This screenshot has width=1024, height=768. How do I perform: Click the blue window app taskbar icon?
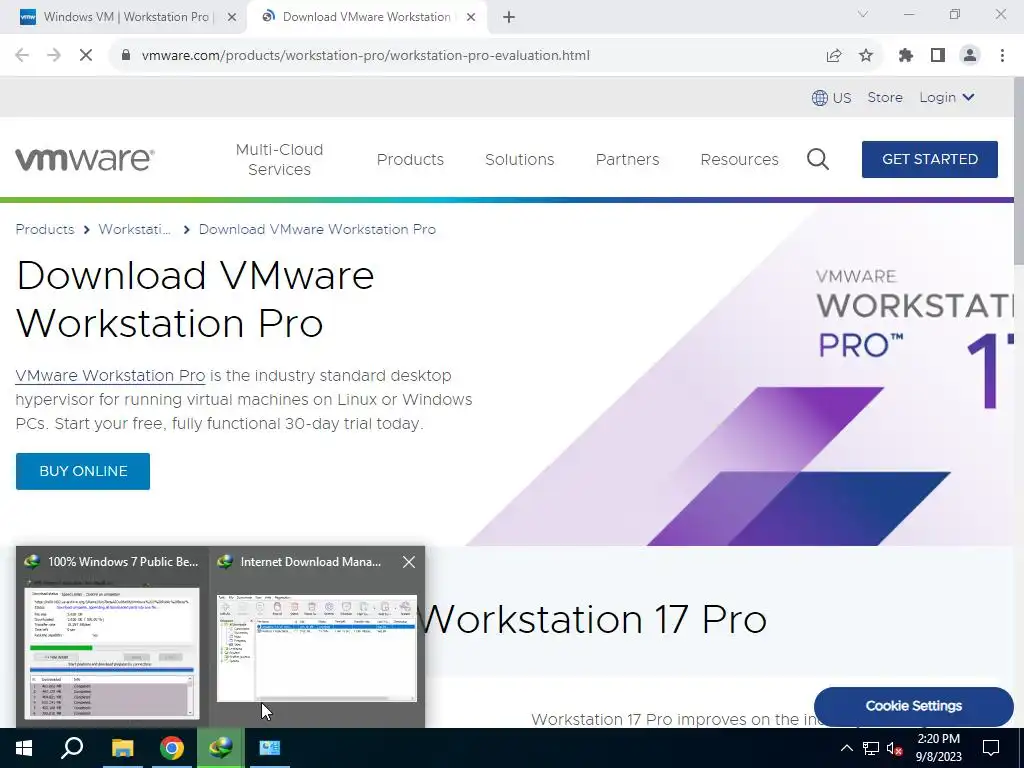pyautogui.click(x=270, y=748)
